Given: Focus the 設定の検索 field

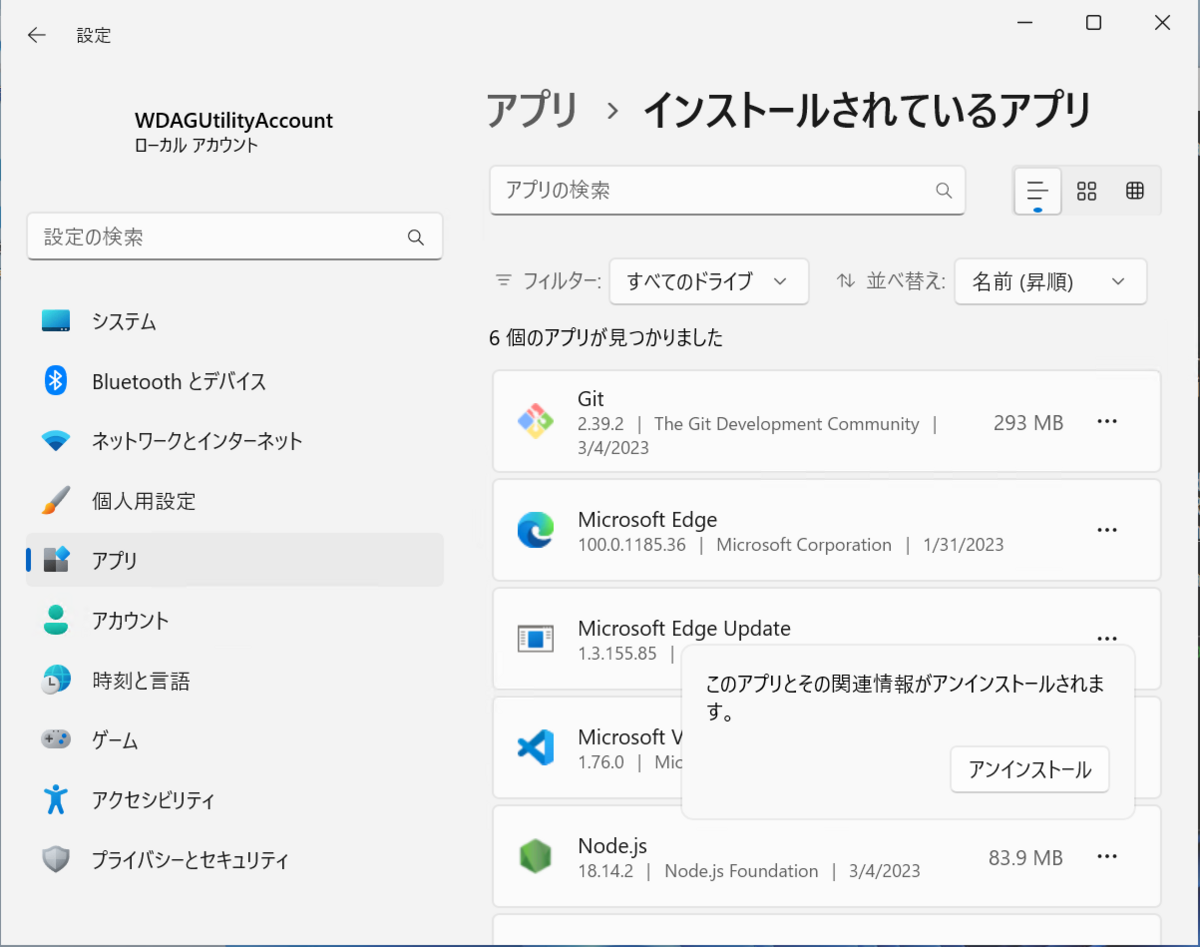Looking at the screenshot, I should tap(235, 237).
